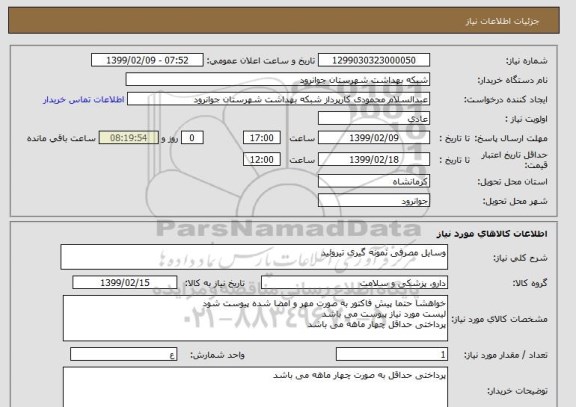Click the response deadline date 1399/02/09
576x407 pixels.
pyautogui.click(x=374, y=138)
